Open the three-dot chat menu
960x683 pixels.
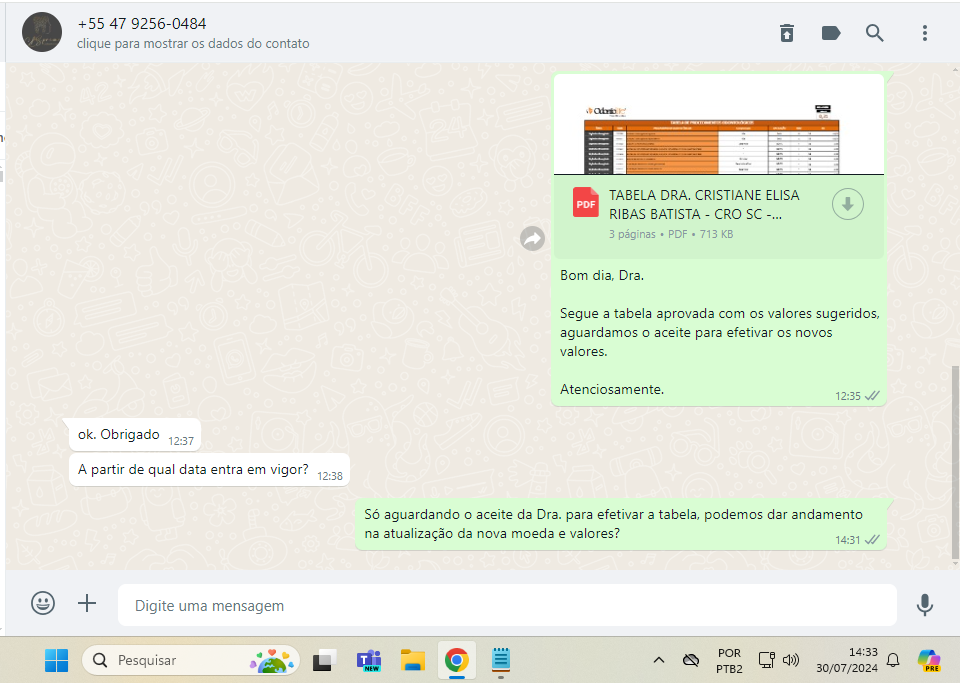coord(924,33)
